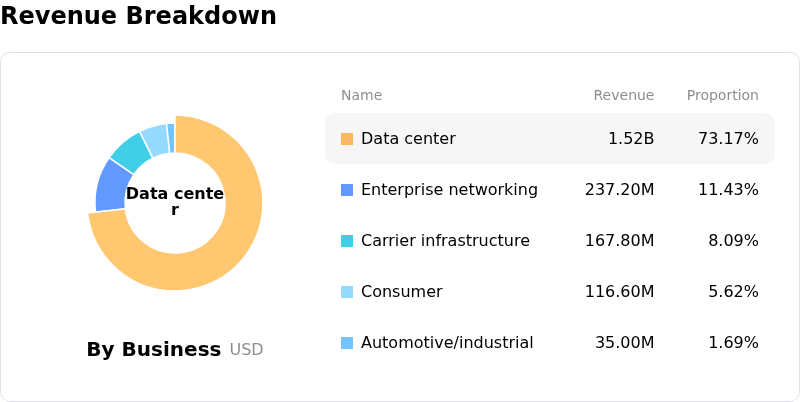This screenshot has height=402, width=800.
Task: Click the 1.52B Data center revenue value
Action: click(630, 139)
